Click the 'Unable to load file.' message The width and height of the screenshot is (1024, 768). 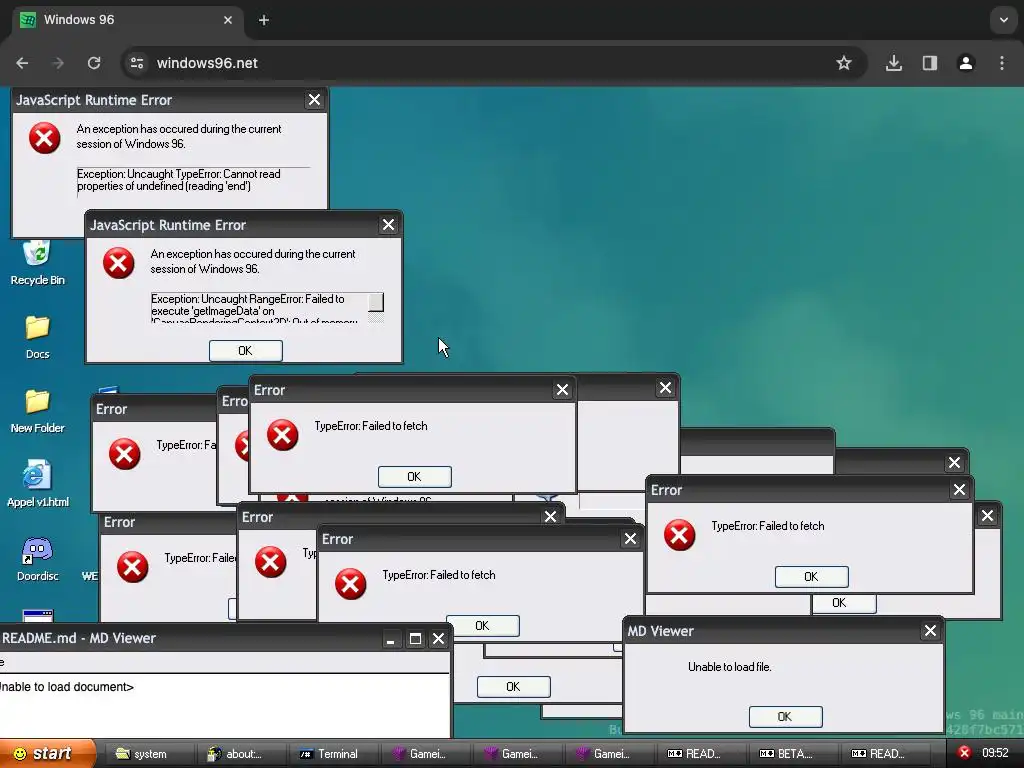coord(729,667)
